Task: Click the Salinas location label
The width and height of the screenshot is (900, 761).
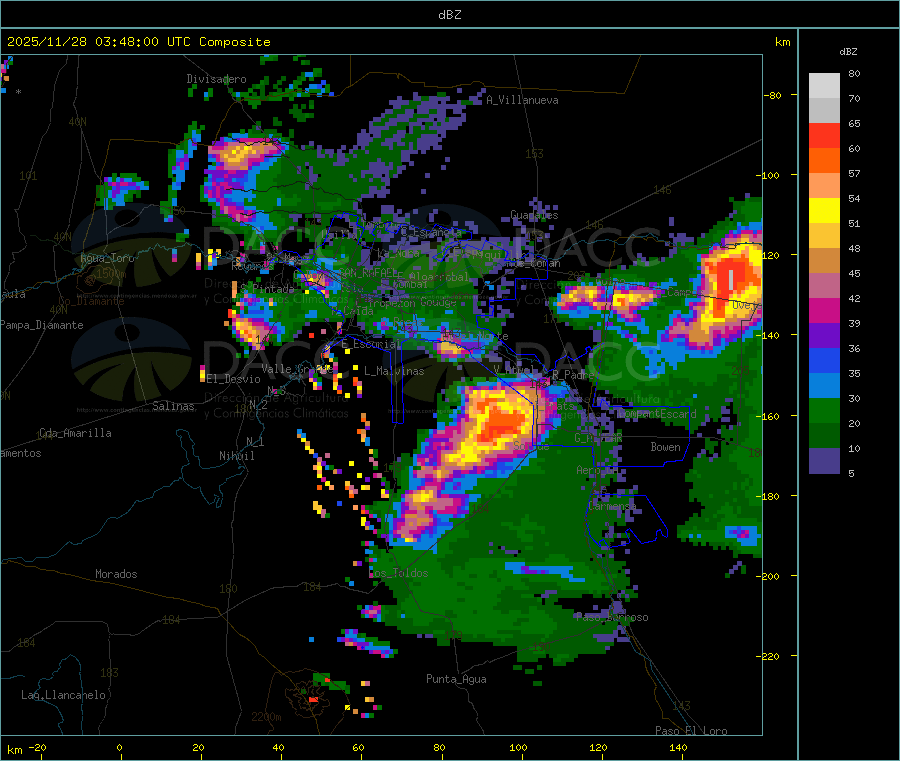Action: pos(173,406)
